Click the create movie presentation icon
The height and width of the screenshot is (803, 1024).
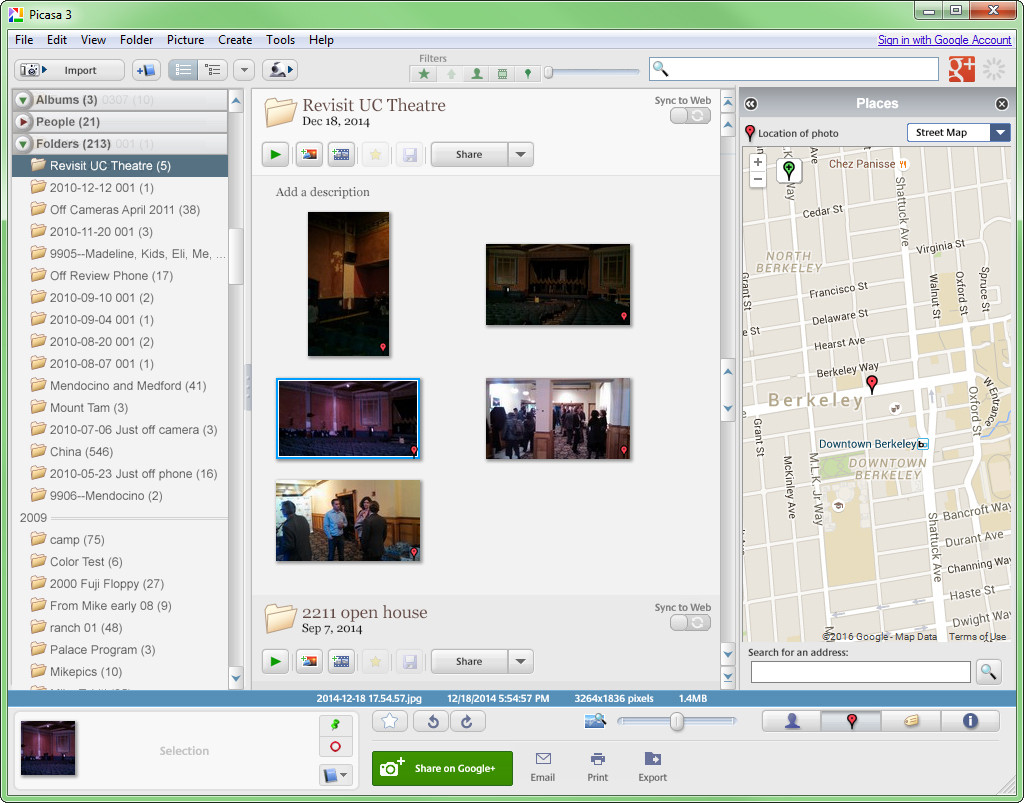click(342, 155)
